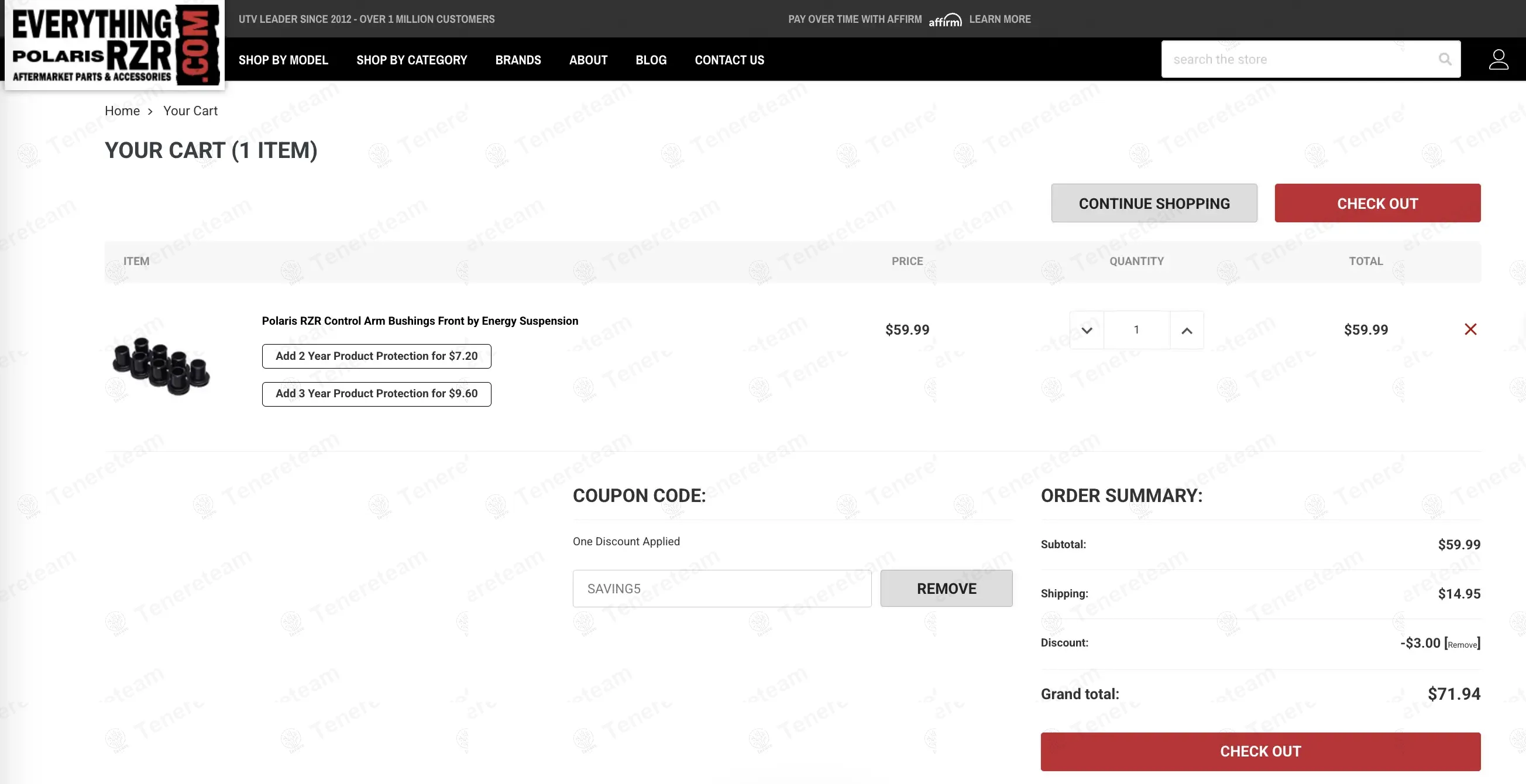Open the control arm bushings product thumbnail

pyautogui.click(x=161, y=365)
